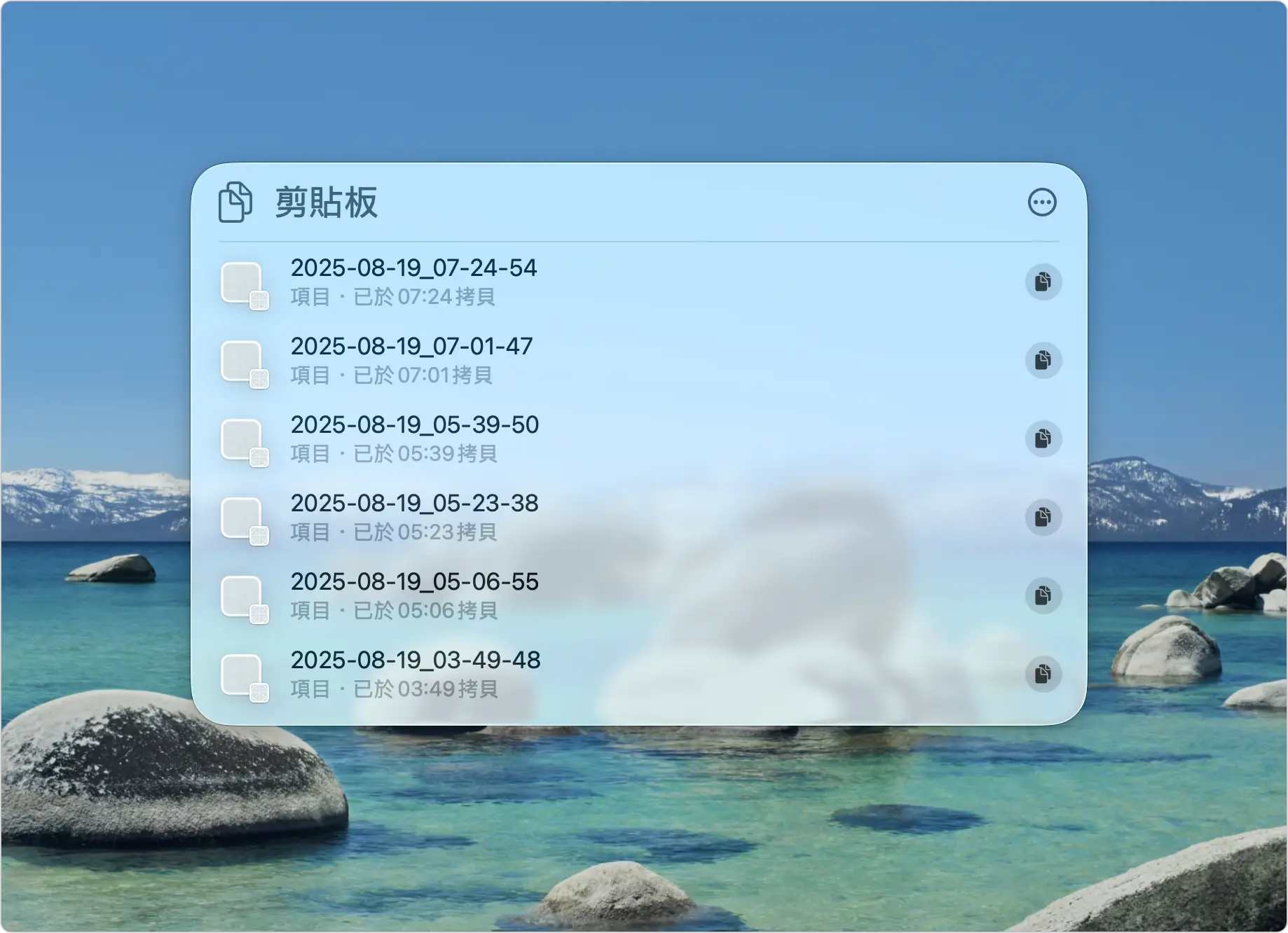The height and width of the screenshot is (933, 1288).
Task: Select entry named 2025-08-19_07-01-47
Action: coord(411,346)
